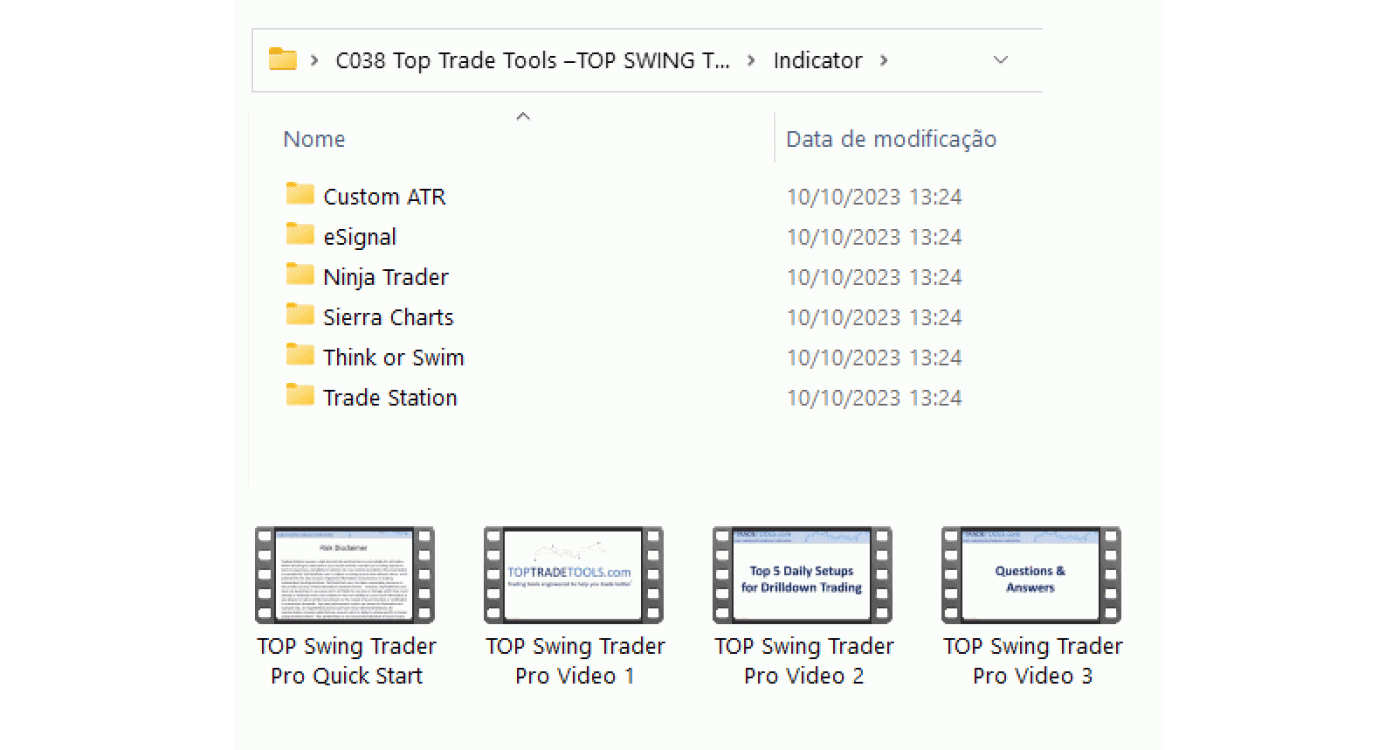The height and width of the screenshot is (750, 1400).
Task: Click the Trade Station folder icon
Action: pos(300,395)
